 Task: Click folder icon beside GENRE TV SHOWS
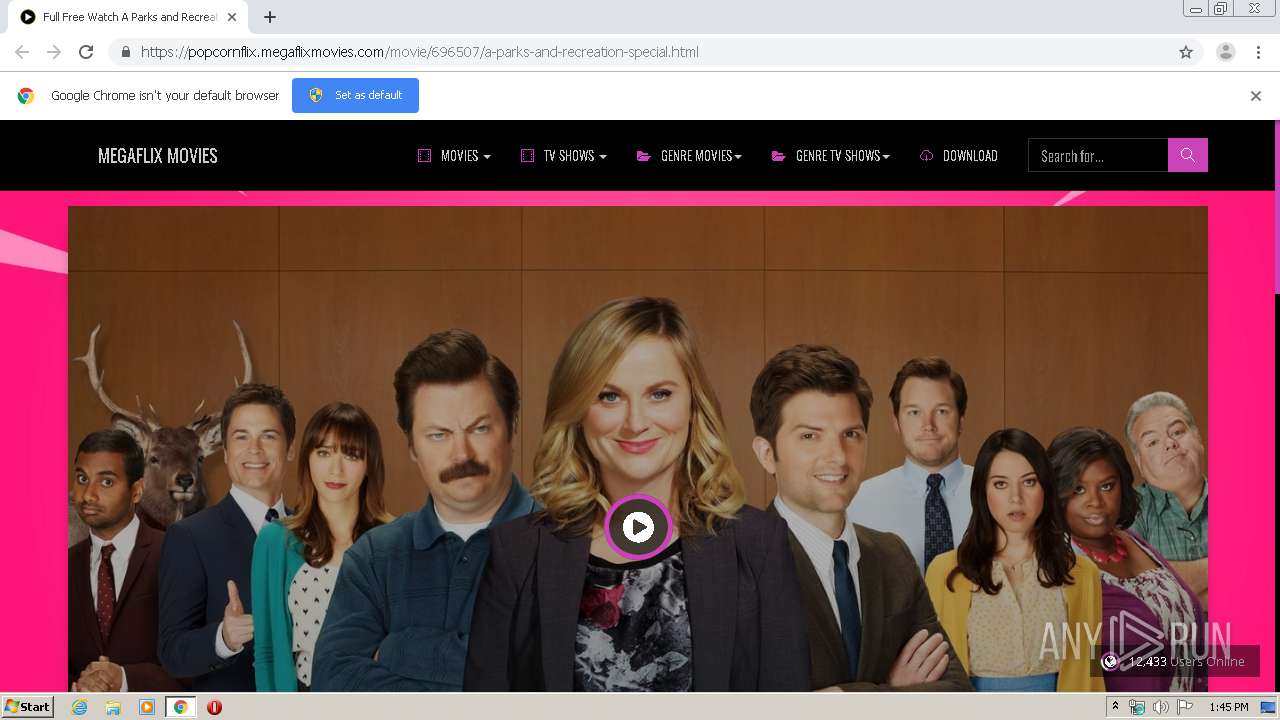click(778, 156)
